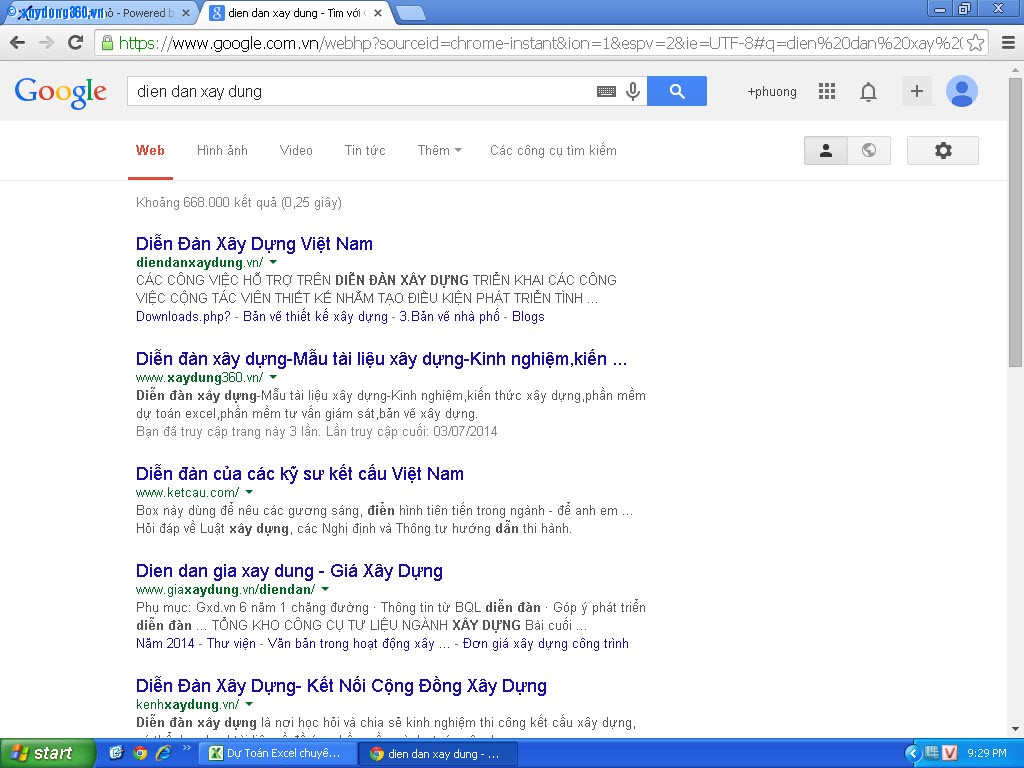Open search settings gear menu
1024x768 pixels.
pos(942,150)
